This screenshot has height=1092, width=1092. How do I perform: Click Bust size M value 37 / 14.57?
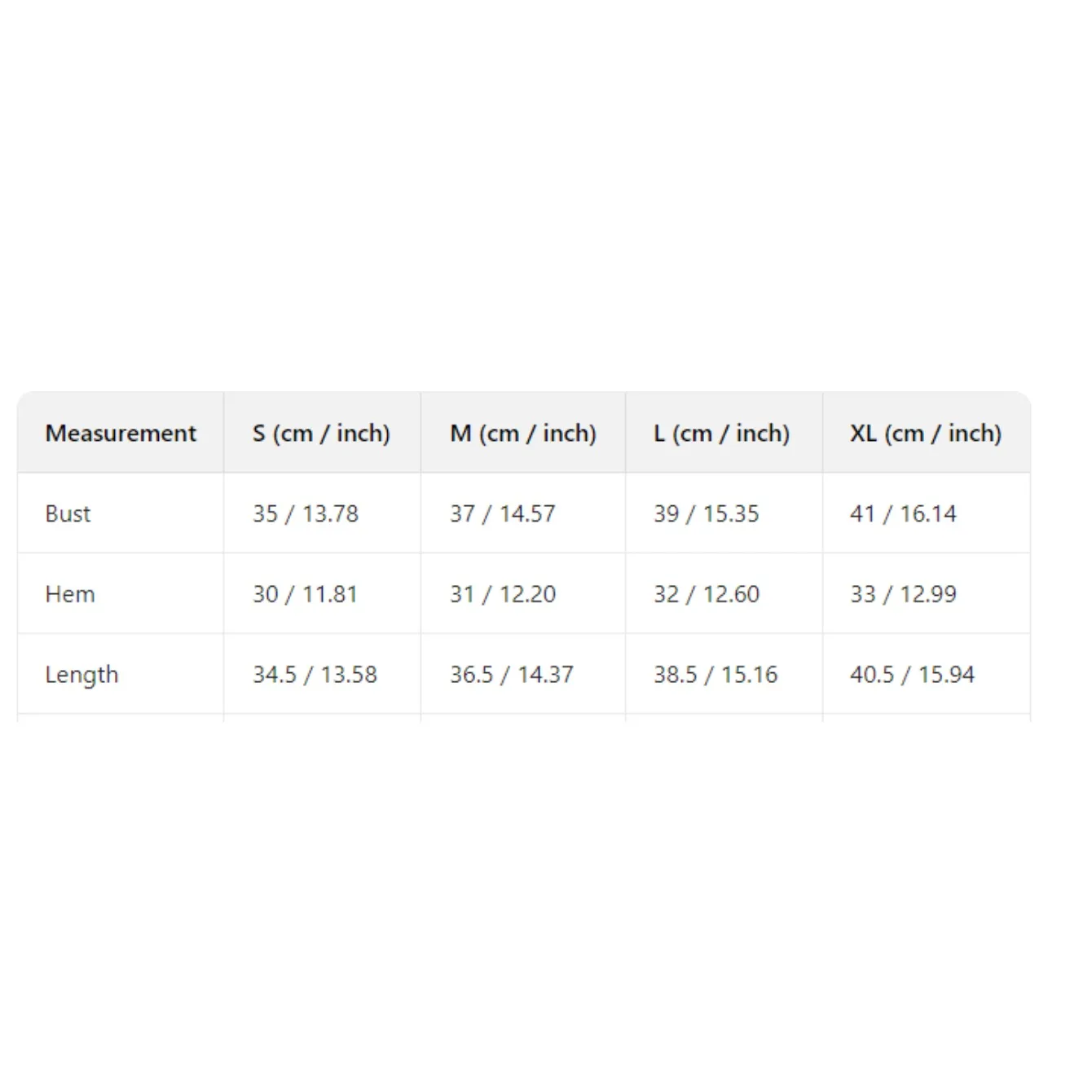click(503, 513)
